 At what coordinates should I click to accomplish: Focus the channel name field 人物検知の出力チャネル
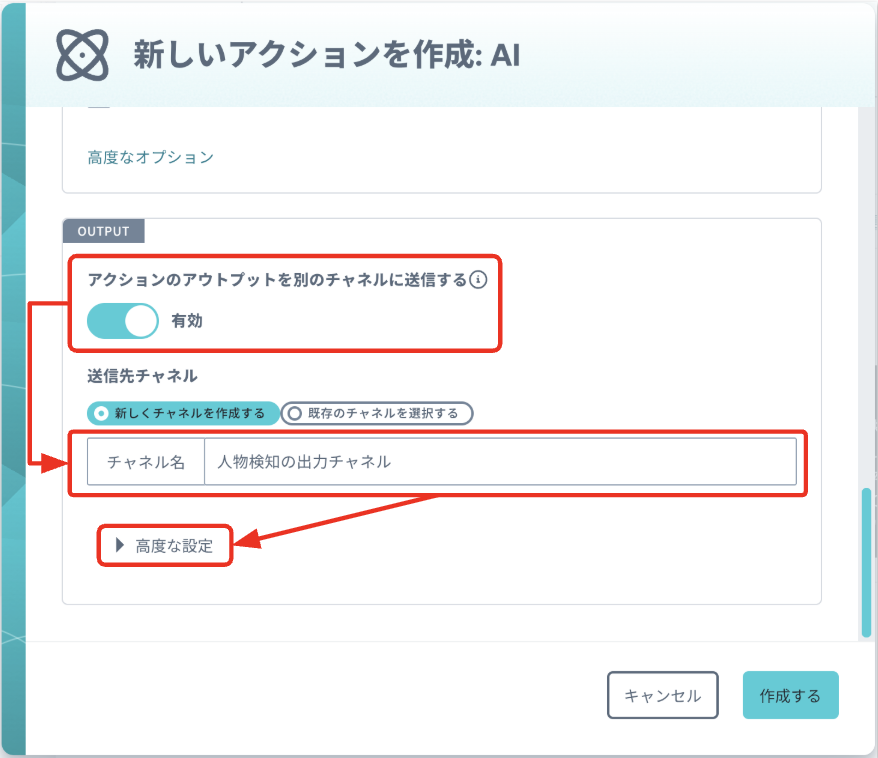(x=501, y=462)
